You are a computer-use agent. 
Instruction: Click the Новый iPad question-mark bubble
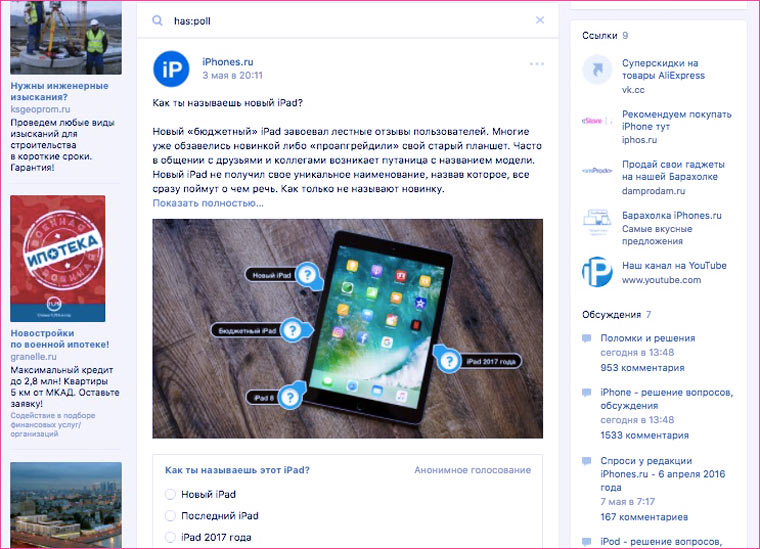coord(307,275)
